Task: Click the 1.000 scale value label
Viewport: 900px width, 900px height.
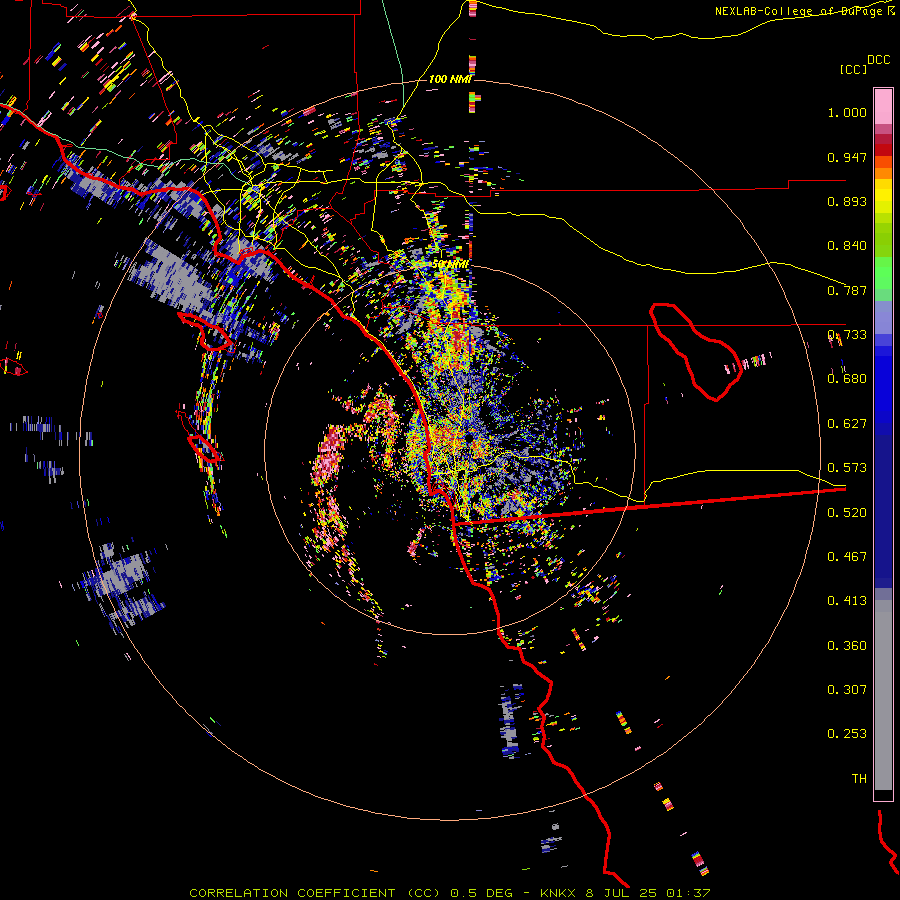Action: (x=847, y=112)
